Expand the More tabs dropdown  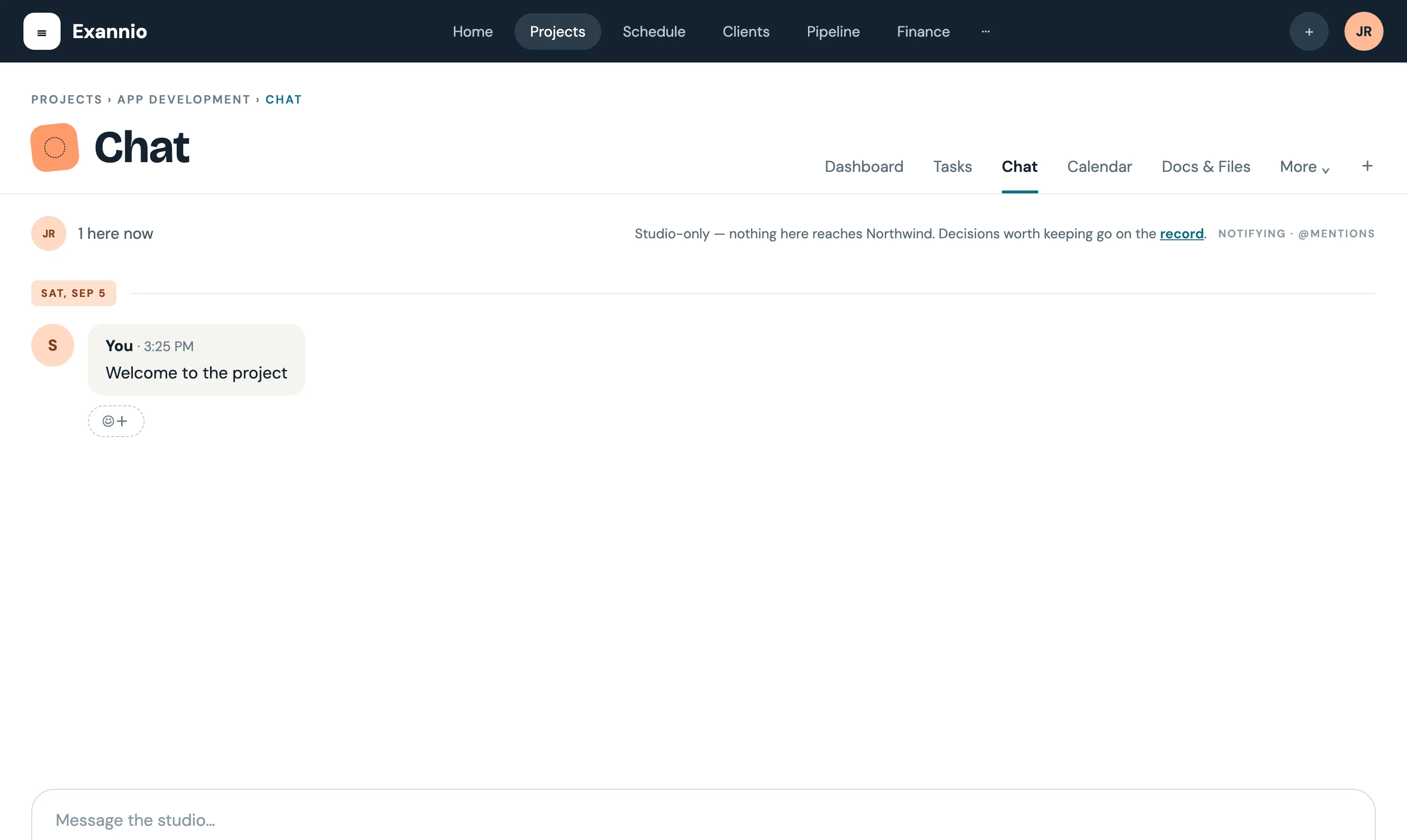point(1304,167)
